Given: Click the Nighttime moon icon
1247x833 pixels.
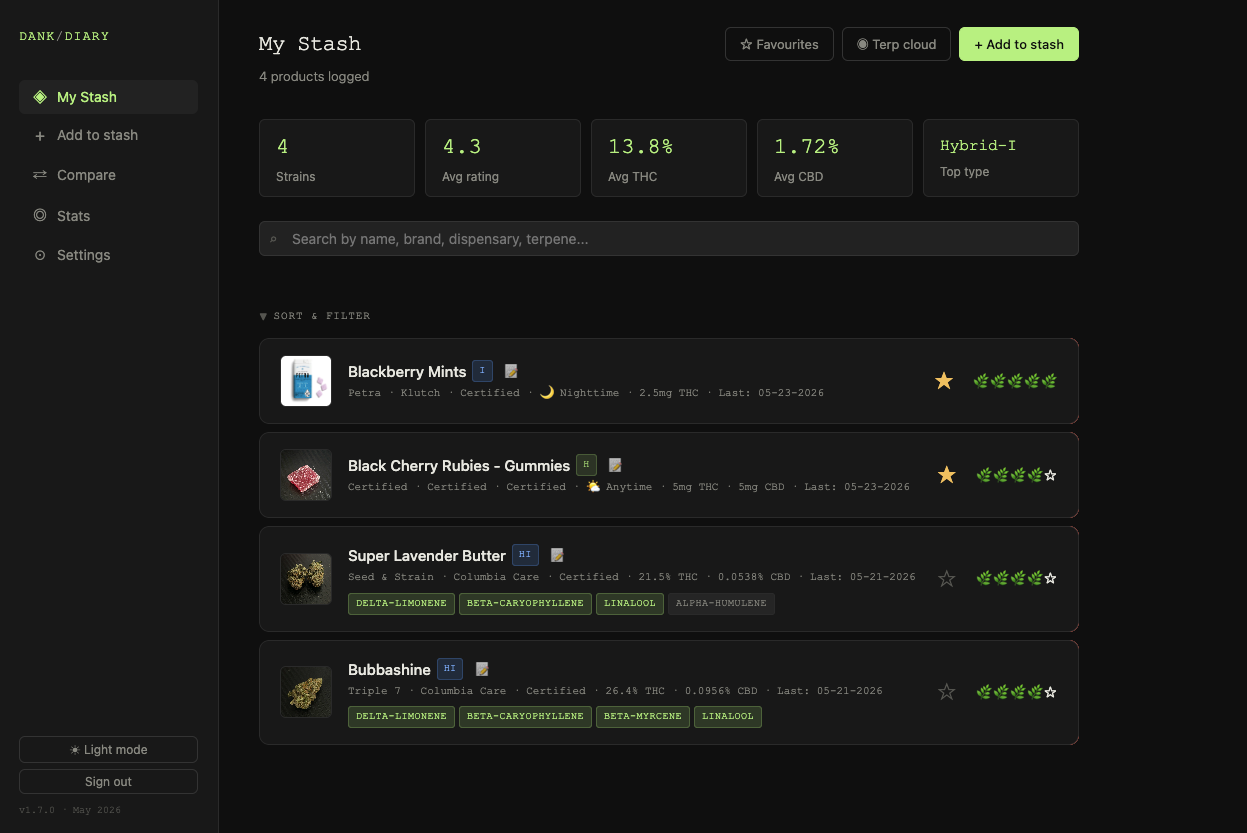Looking at the screenshot, I should pos(547,393).
